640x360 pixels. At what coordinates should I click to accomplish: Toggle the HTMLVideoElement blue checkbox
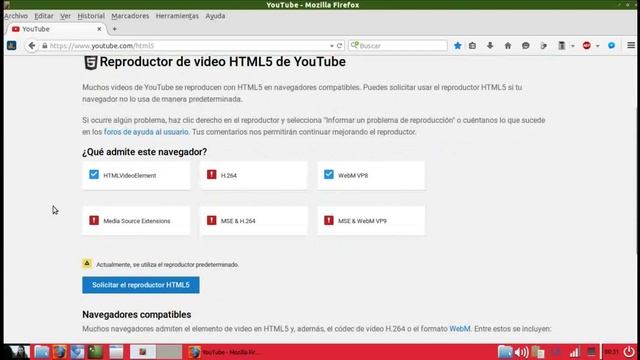click(94, 175)
